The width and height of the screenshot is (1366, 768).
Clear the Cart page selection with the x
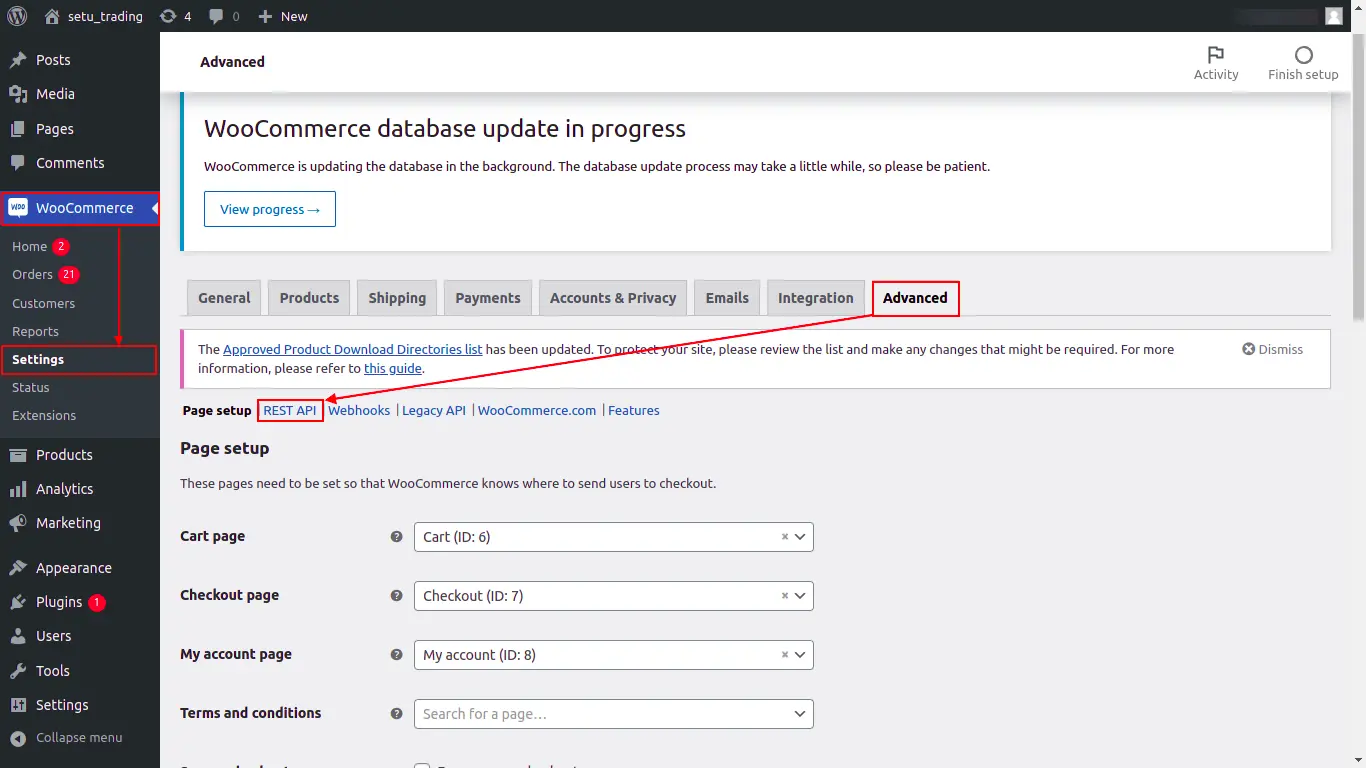[x=785, y=537]
